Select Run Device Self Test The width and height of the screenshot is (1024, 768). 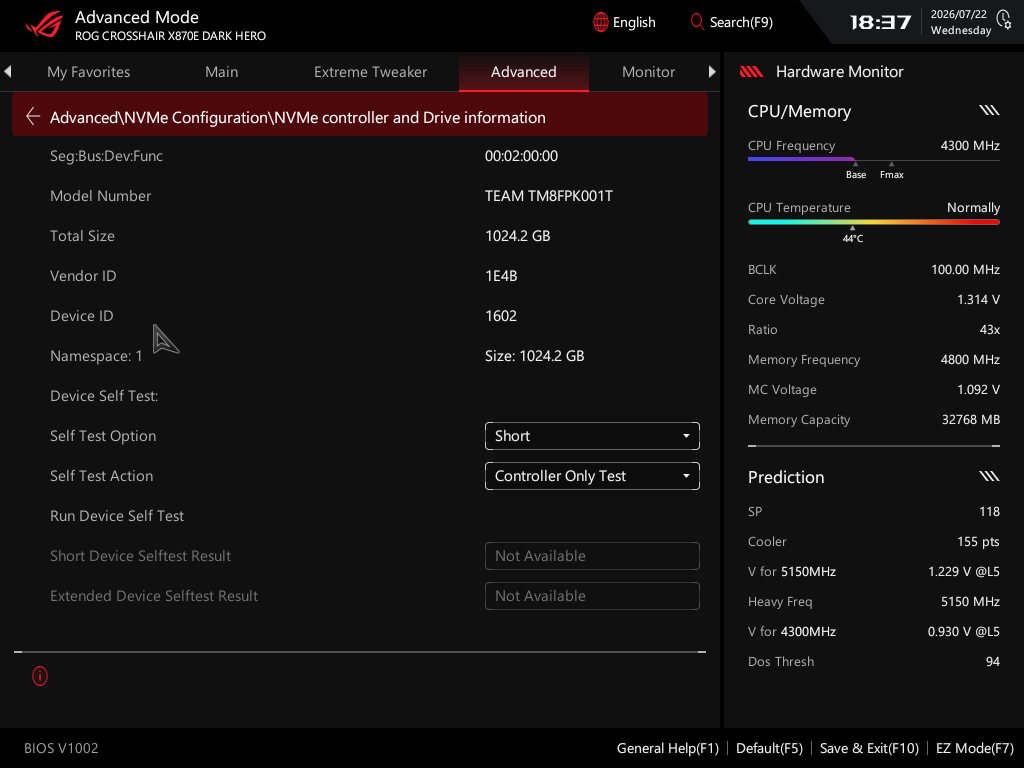(x=117, y=516)
